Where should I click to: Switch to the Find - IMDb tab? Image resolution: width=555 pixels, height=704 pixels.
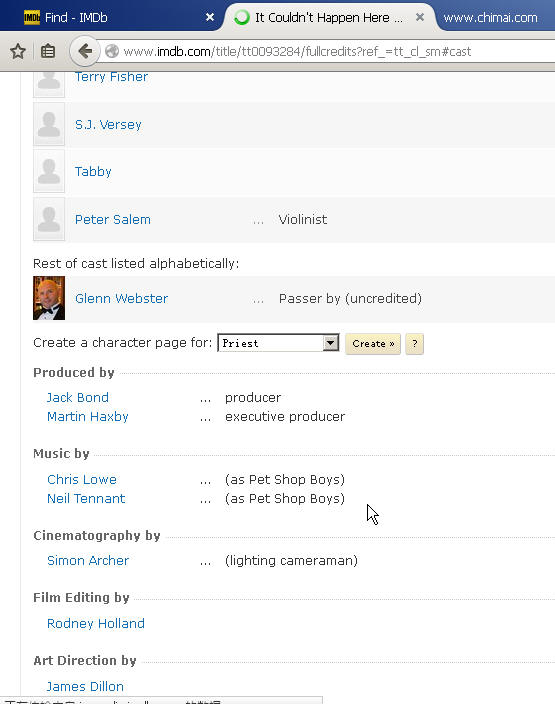tap(112, 17)
